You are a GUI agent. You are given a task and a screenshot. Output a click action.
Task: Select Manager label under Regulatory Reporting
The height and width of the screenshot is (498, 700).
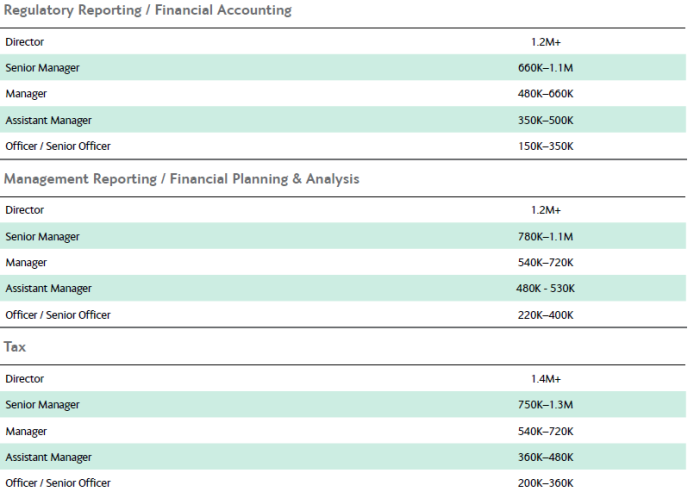tap(26, 94)
